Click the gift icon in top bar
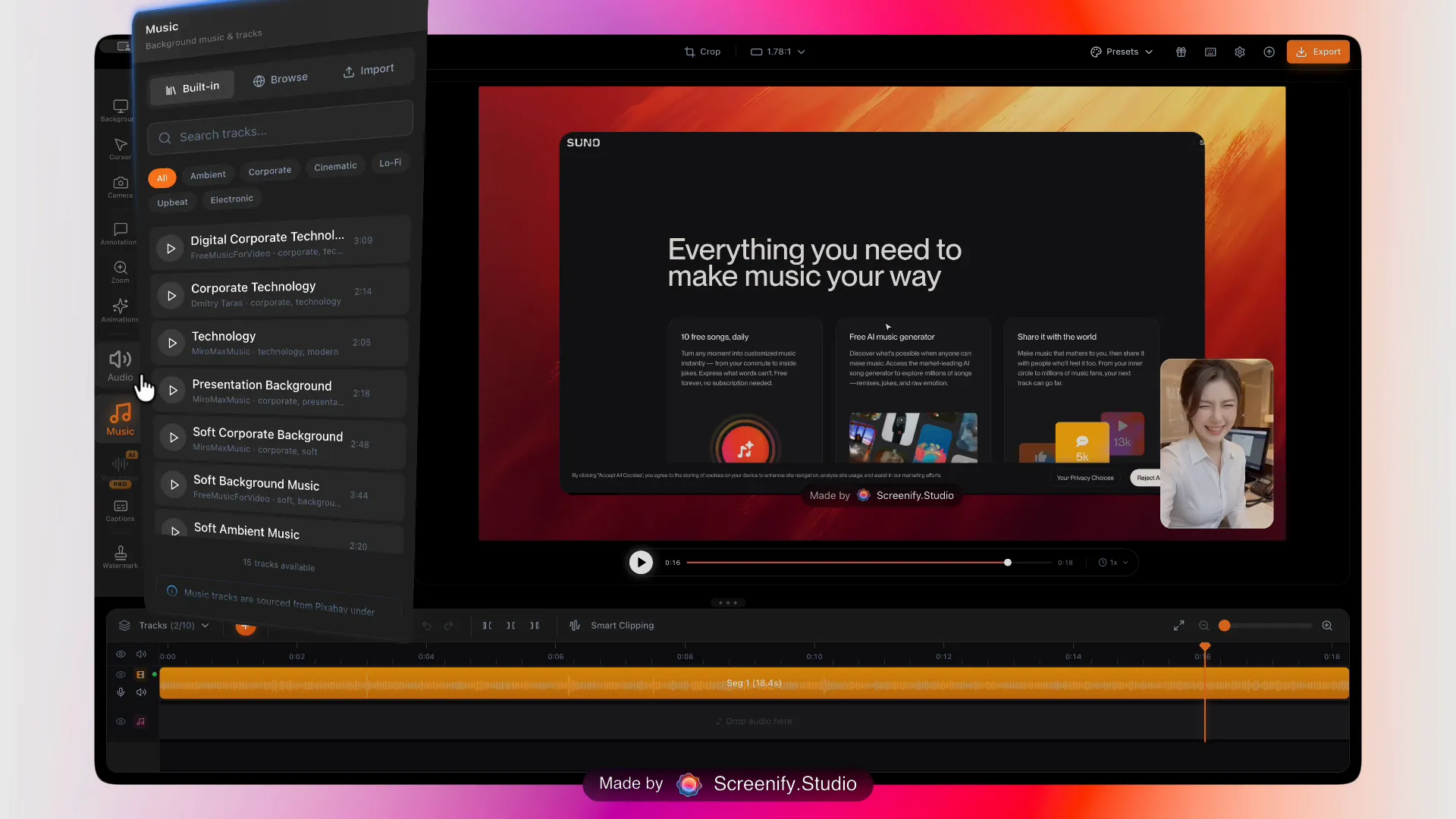Viewport: 1456px width, 819px height. point(1181,52)
